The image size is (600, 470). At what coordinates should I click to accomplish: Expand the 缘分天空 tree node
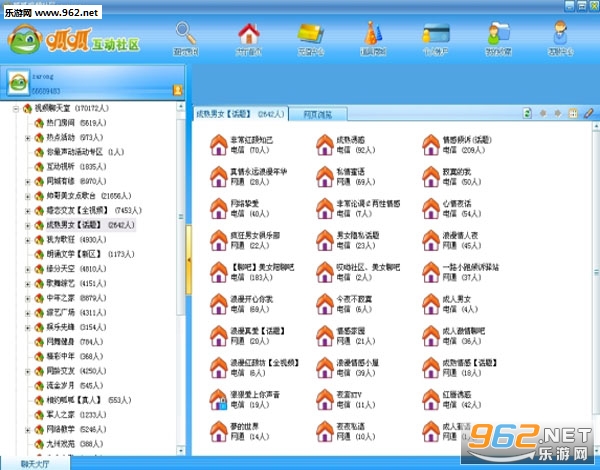pos(28,269)
